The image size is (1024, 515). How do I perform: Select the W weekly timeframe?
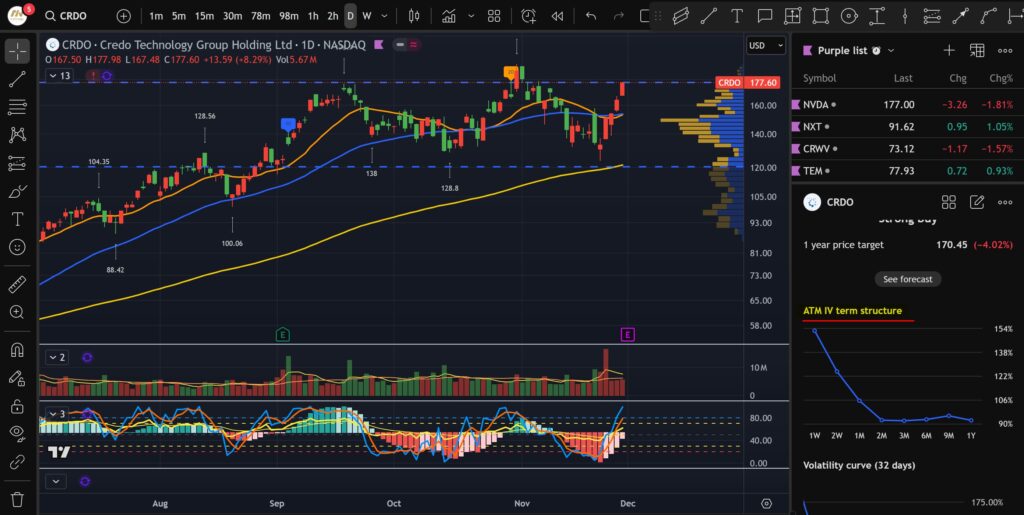(x=367, y=16)
